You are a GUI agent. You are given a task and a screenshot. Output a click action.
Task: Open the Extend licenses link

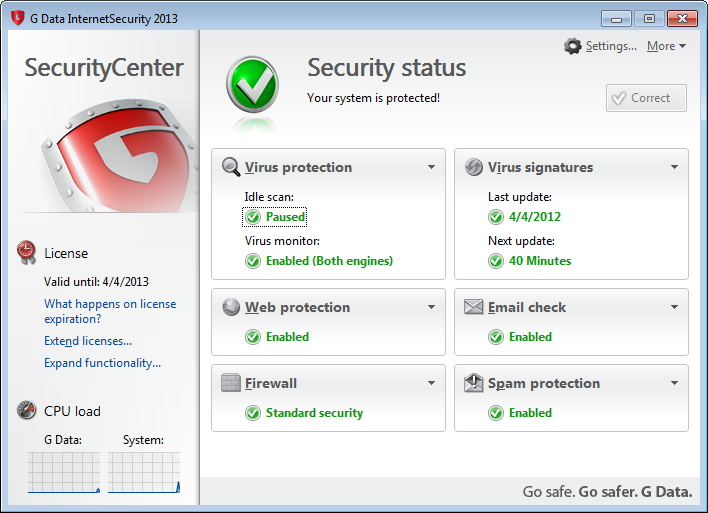coord(88,341)
